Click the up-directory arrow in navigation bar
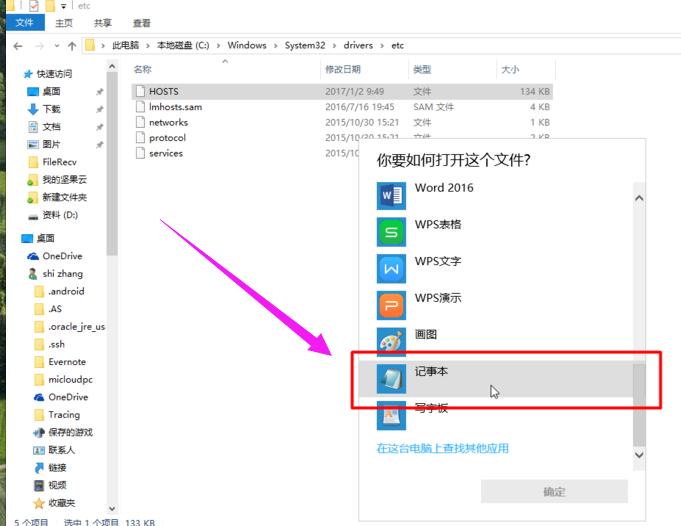The width and height of the screenshot is (681, 526). (x=72, y=46)
